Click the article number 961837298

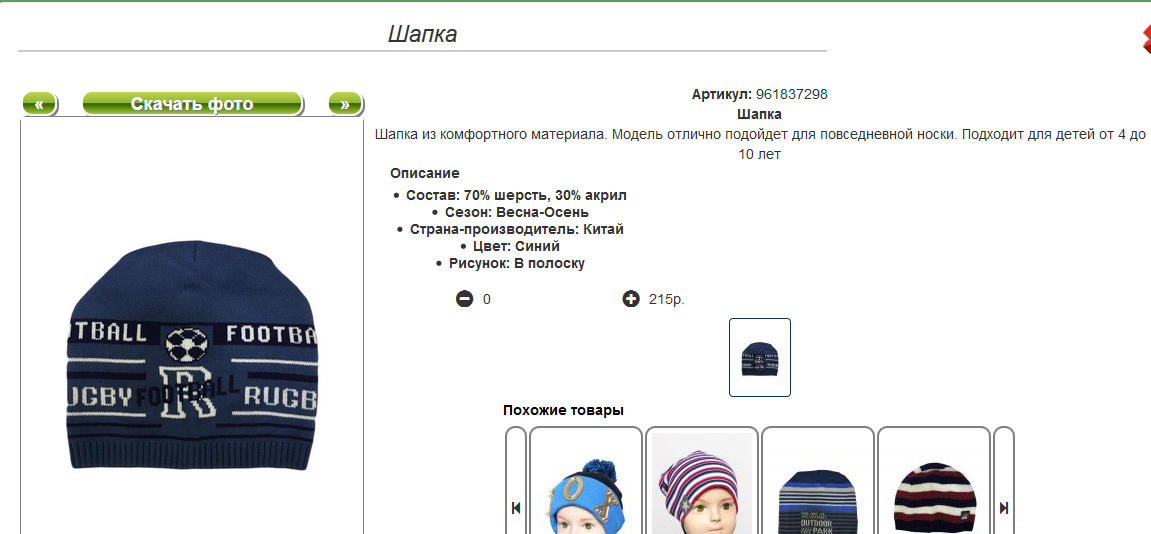791,94
